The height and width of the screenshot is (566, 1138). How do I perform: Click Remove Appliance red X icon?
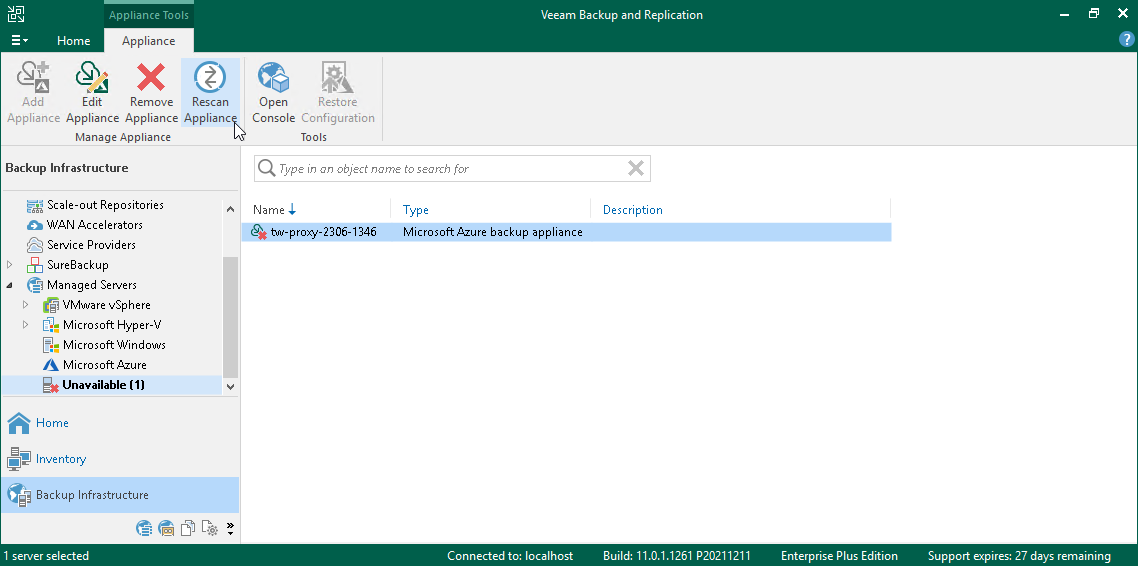[151, 77]
